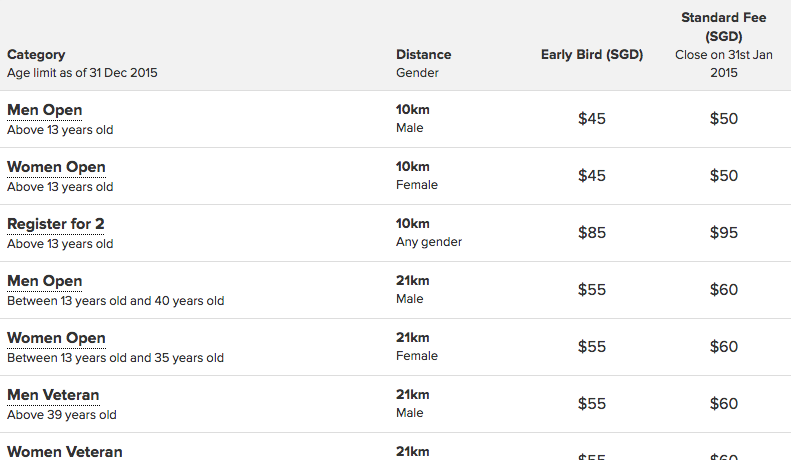The width and height of the screenshot is (791, 460).
Task: Select the Men Veteran category link
Action: [53, 395]
